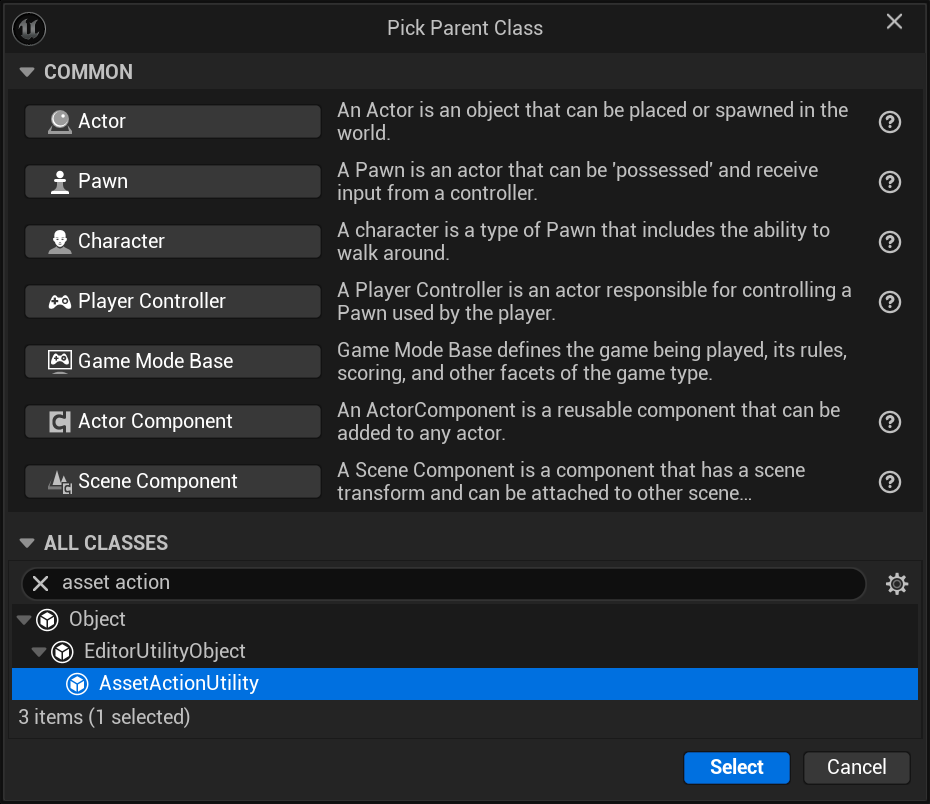The width and height of the screenshot is (930, 804).
Task: Open help for Scene Component class
Action: [x=889, y=482]
